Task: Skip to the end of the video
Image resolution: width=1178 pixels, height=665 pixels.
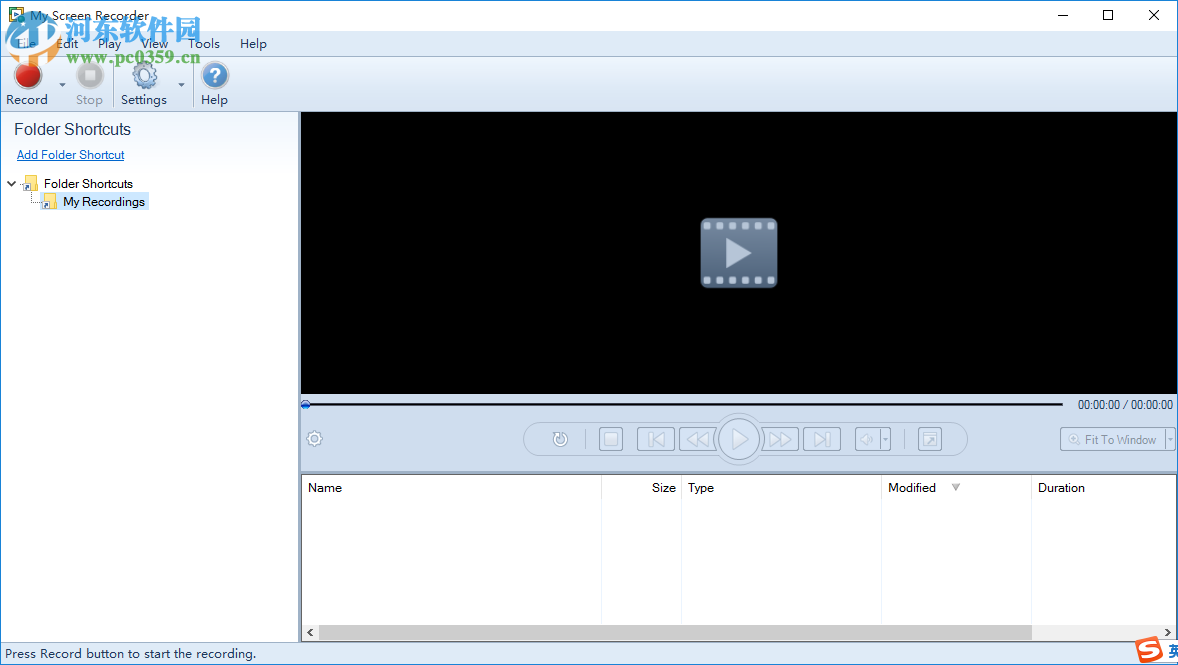Action: click(x=821, y=438)
